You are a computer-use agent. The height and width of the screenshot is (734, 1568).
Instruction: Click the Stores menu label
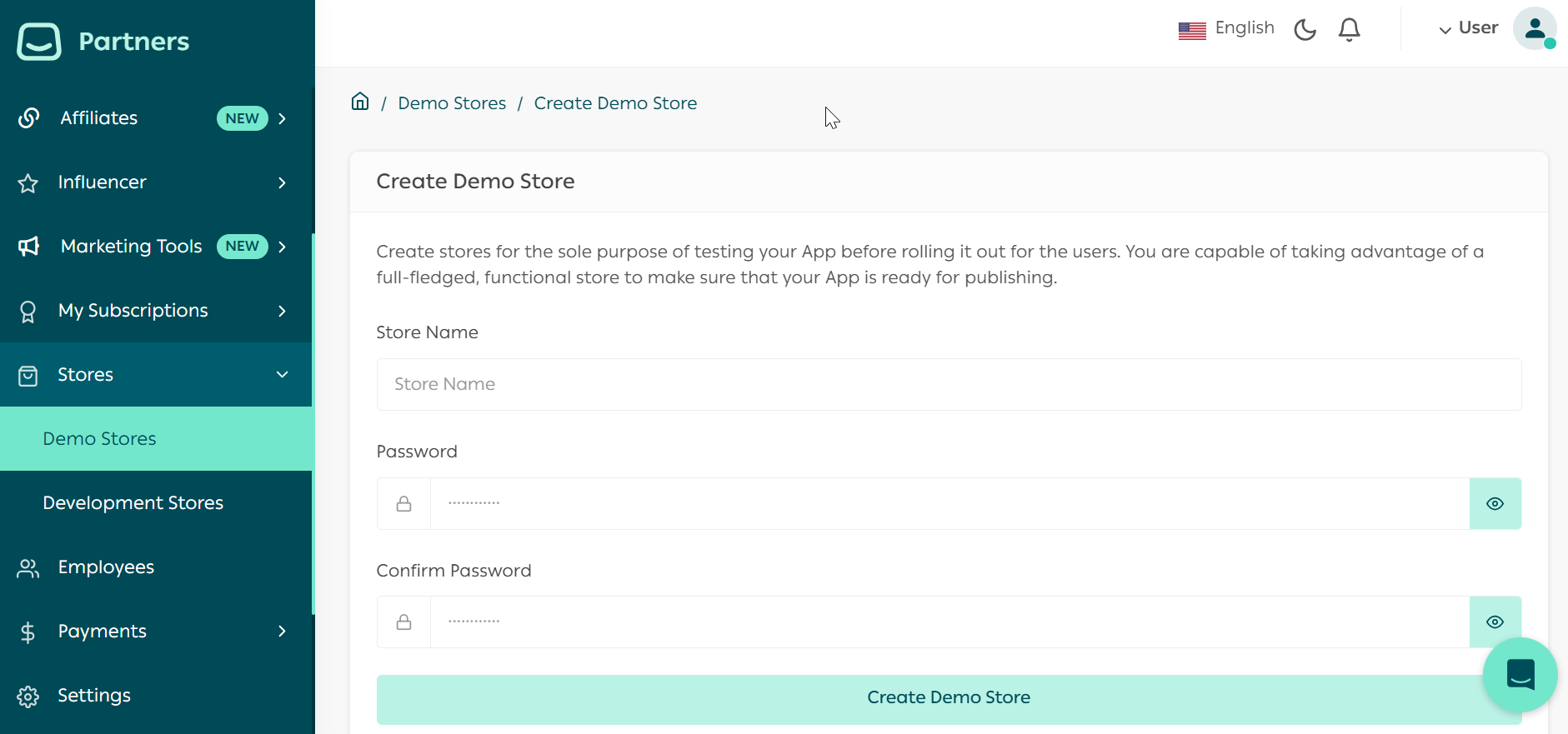pos(85,375)
